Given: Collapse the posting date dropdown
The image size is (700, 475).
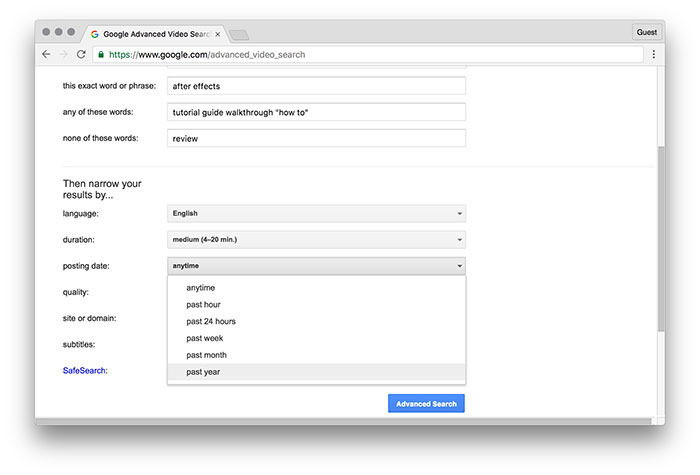Looking at the screenshot, I should point(316,266).
